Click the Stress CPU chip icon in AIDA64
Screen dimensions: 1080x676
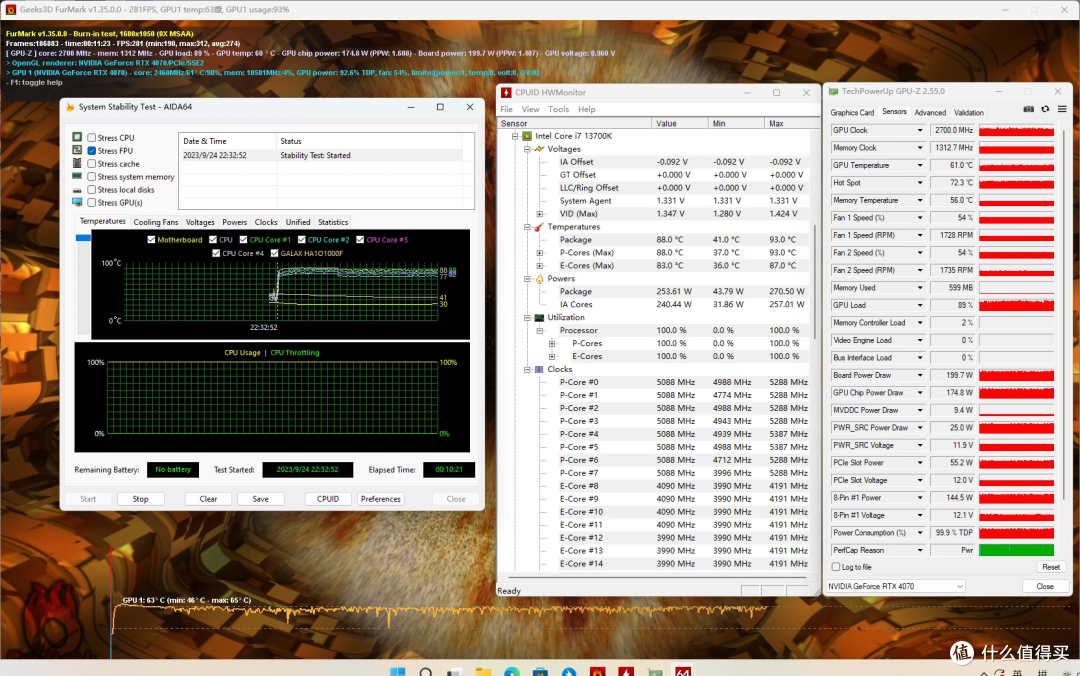coord(77,137)
